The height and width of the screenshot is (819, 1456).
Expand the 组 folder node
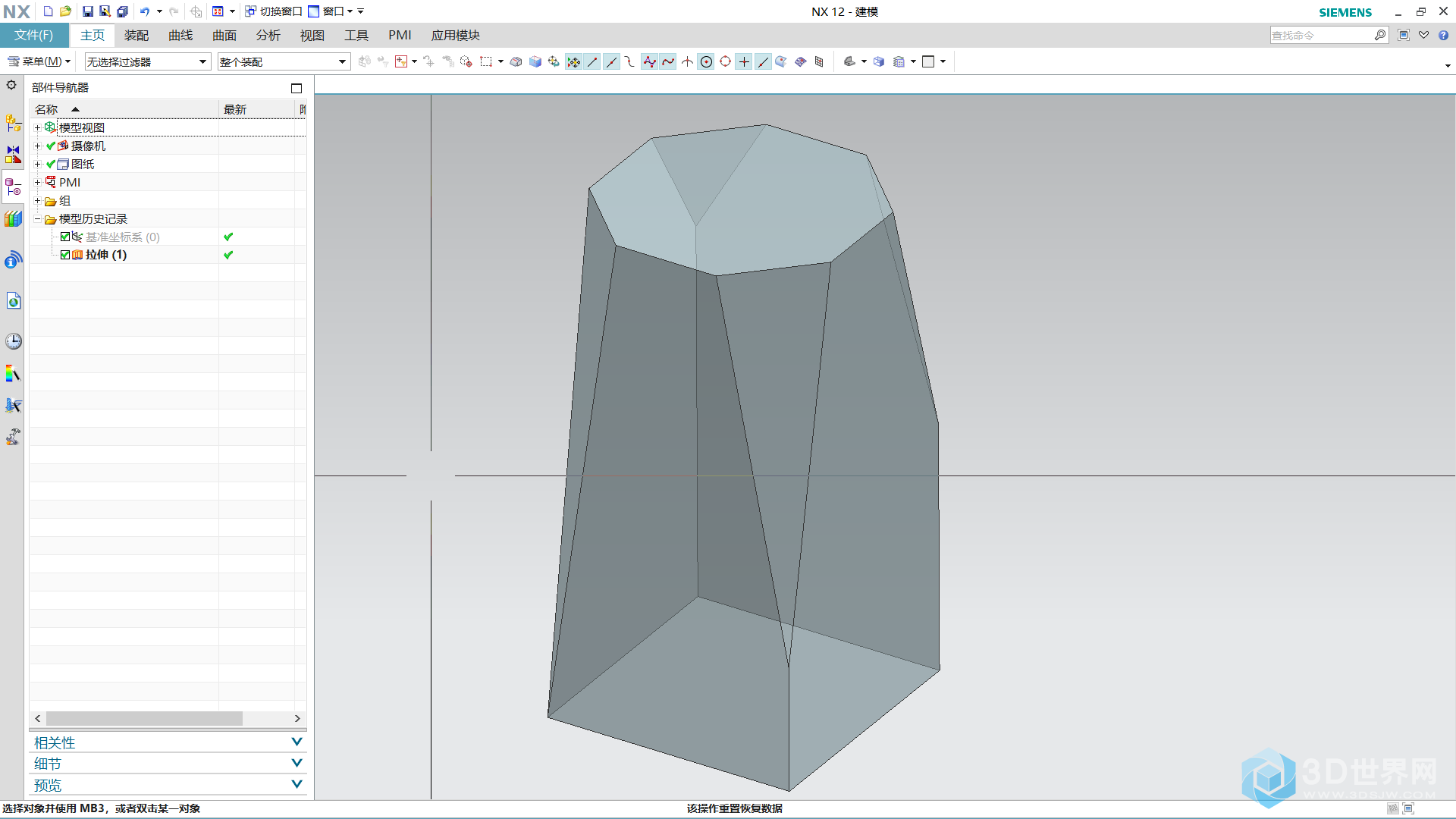coord(37,201)
